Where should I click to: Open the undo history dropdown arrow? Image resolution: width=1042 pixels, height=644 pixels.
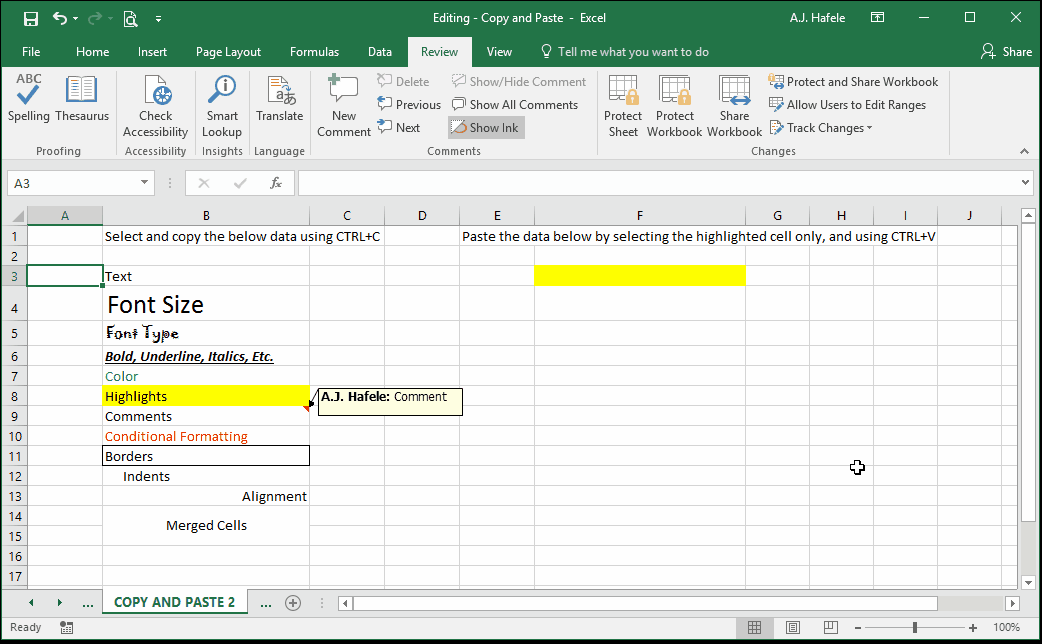[75, 19]
